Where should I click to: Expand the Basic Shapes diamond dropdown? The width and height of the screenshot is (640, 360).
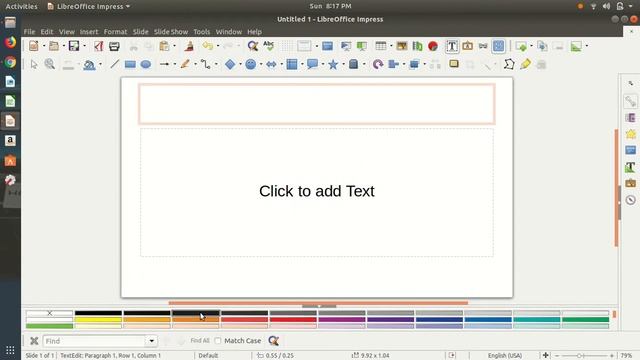click(x=240, y=64)
